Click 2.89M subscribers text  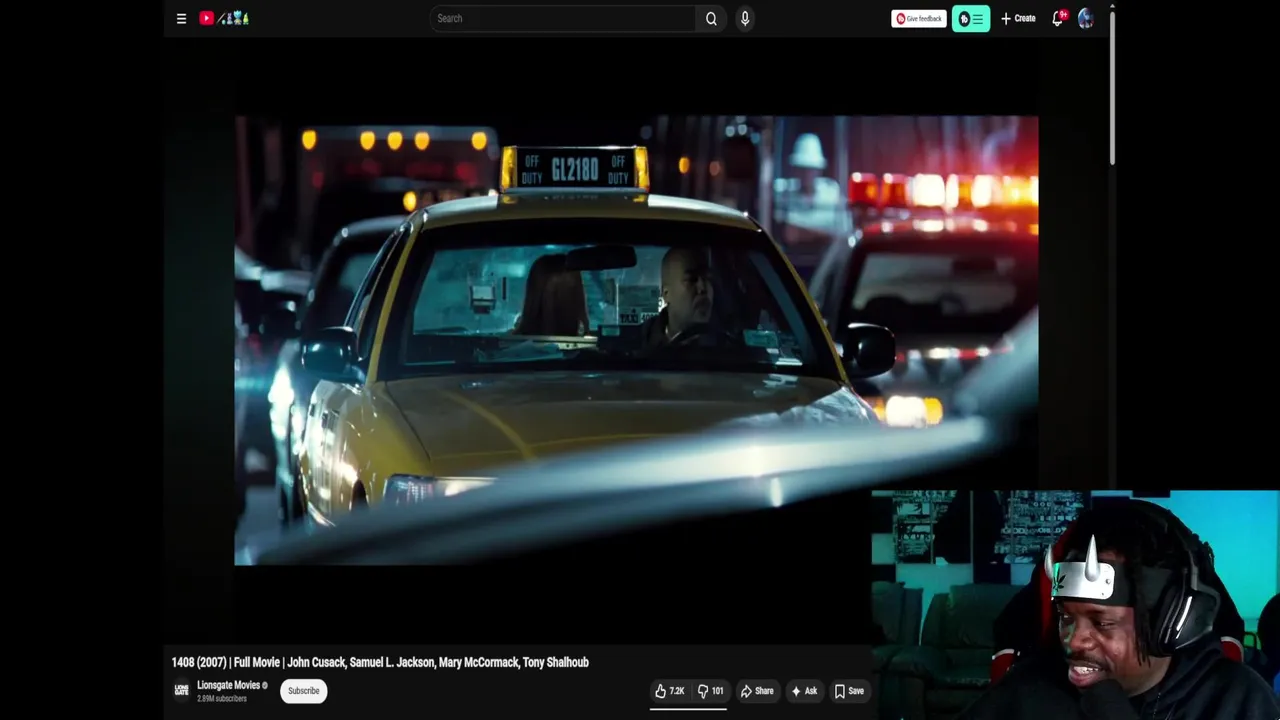click(222, 698)
